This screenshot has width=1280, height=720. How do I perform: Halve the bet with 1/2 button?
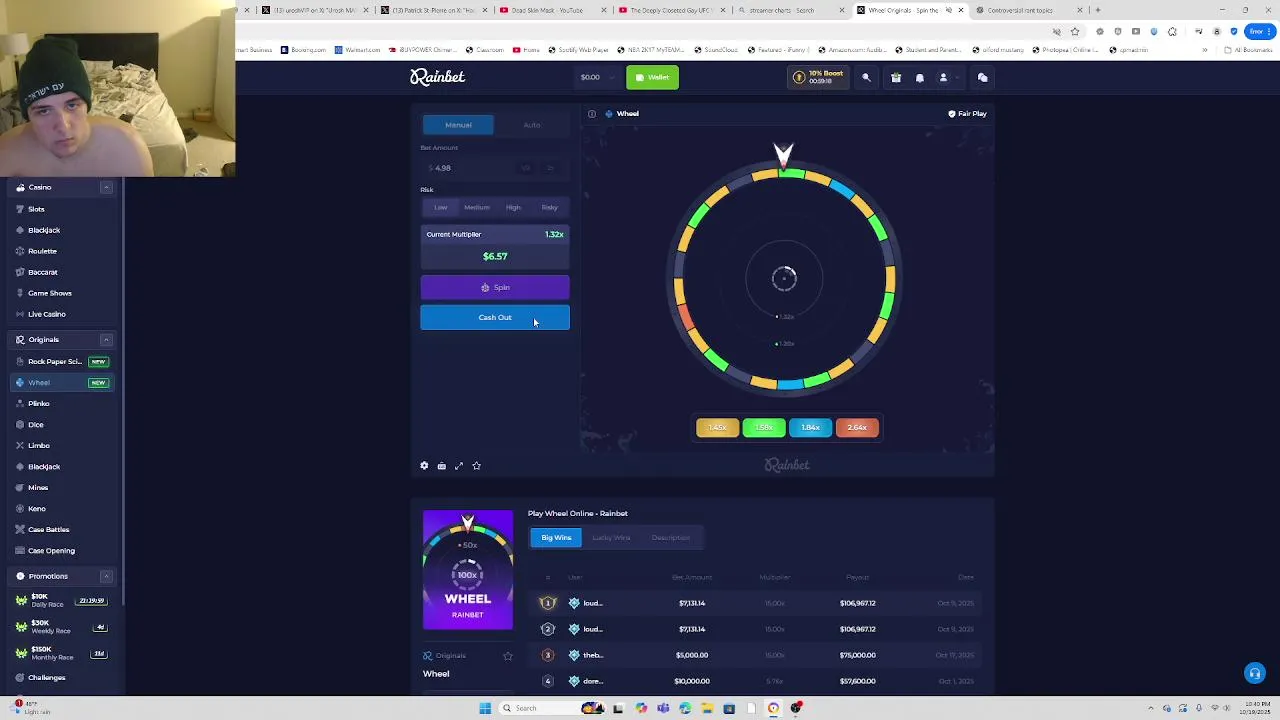(x=526, y=168)
